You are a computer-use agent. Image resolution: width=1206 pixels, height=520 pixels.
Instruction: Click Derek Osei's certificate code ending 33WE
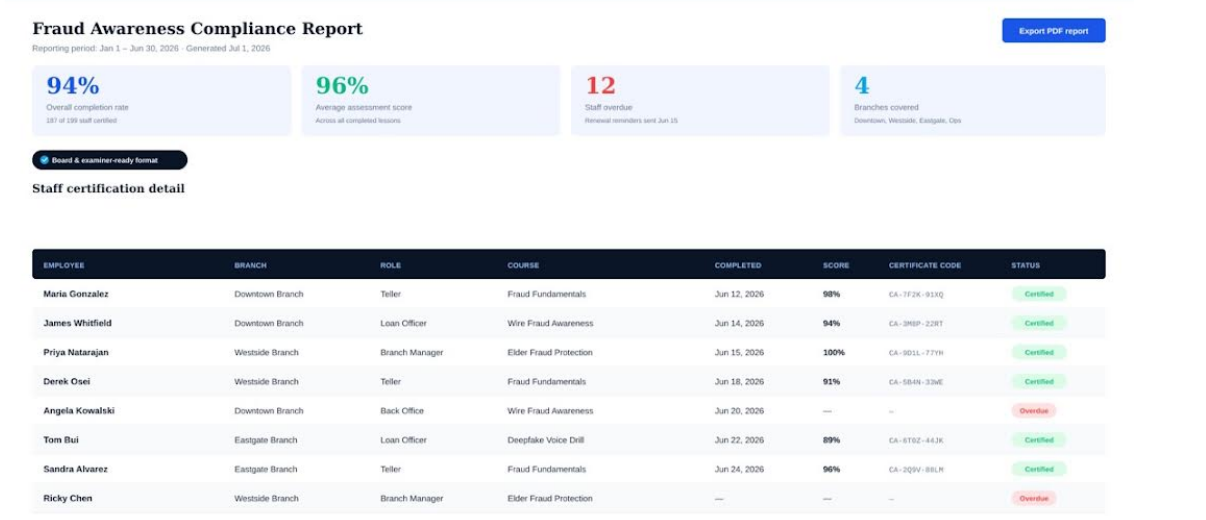[x=916, y=381]
